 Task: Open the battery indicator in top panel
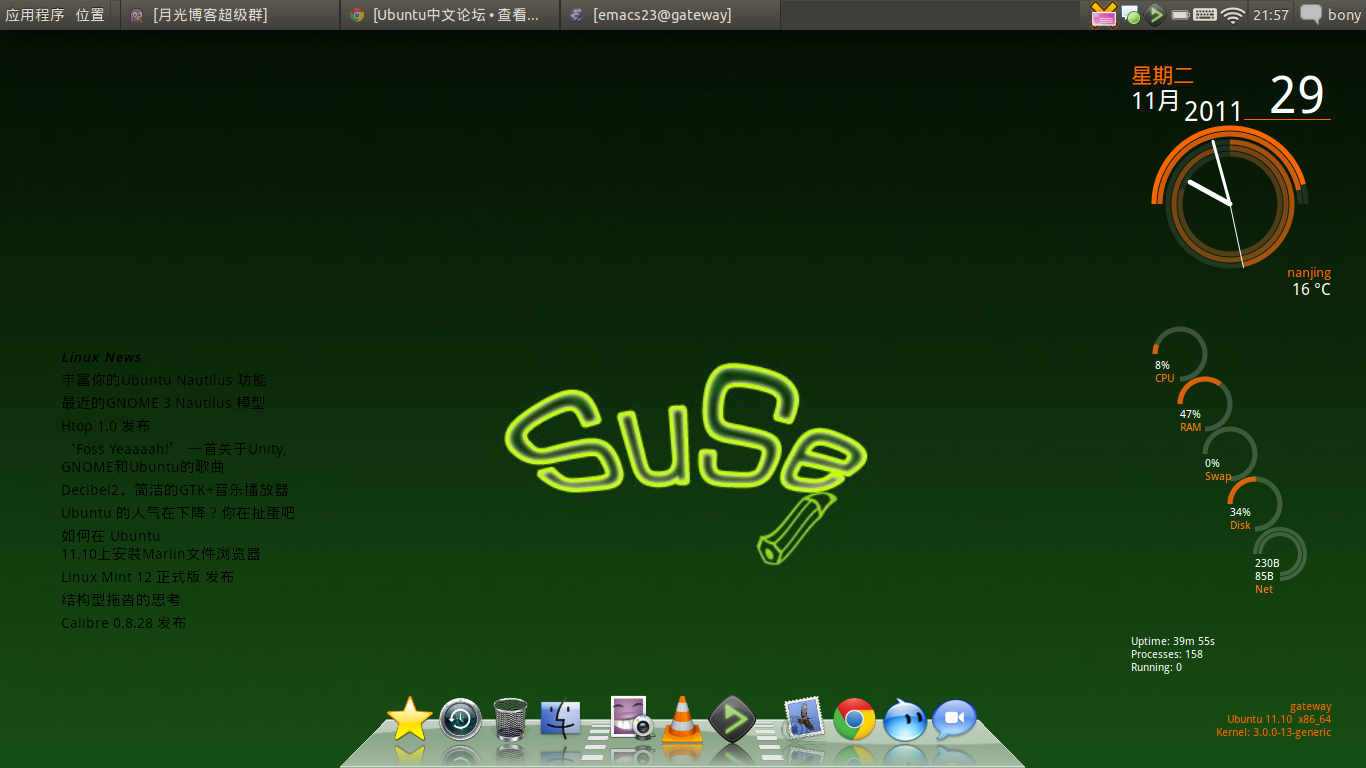coord(1180,15)
